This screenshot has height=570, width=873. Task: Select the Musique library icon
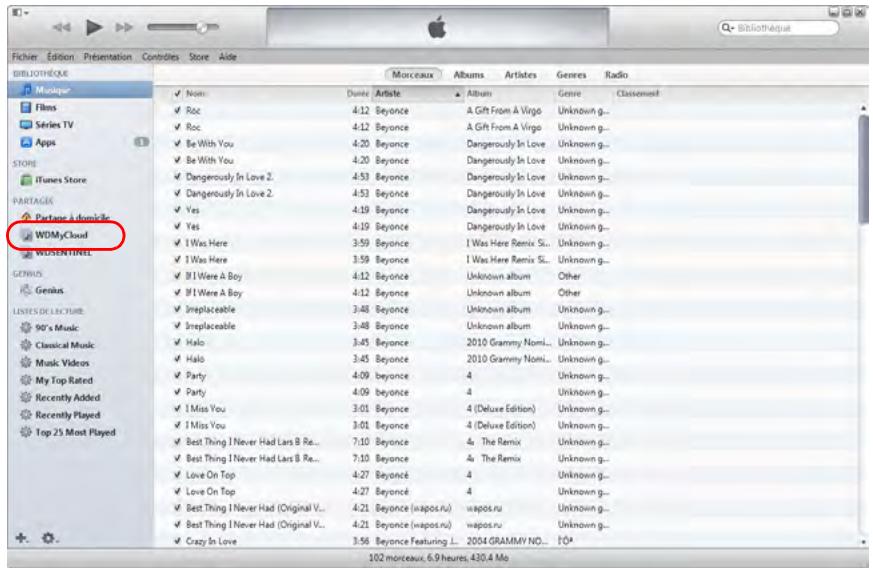[x=26, y=90]
